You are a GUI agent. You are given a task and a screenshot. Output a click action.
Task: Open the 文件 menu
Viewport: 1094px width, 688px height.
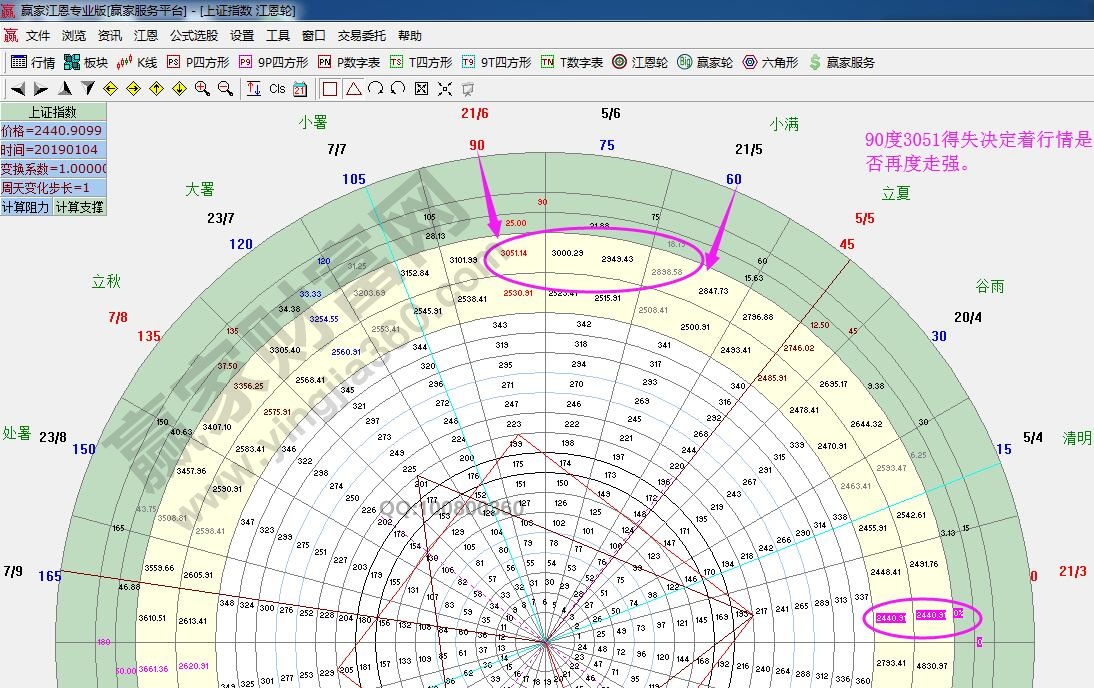click(x=38, y=35)
